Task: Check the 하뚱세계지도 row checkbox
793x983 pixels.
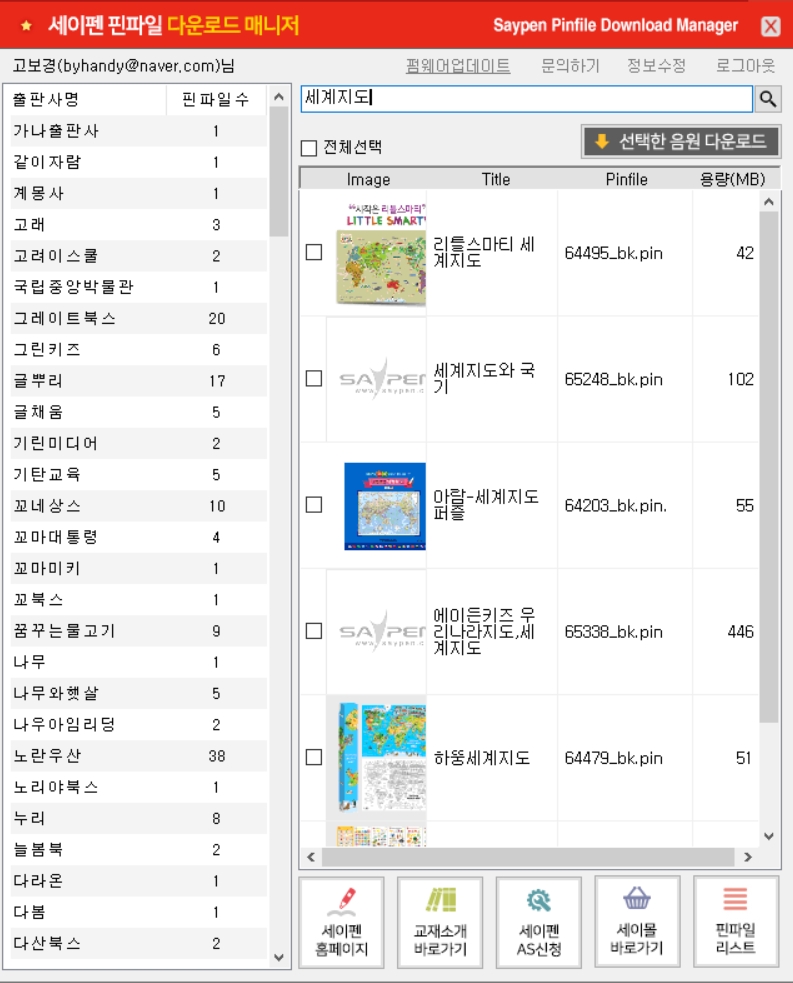Action: point(313,757)
